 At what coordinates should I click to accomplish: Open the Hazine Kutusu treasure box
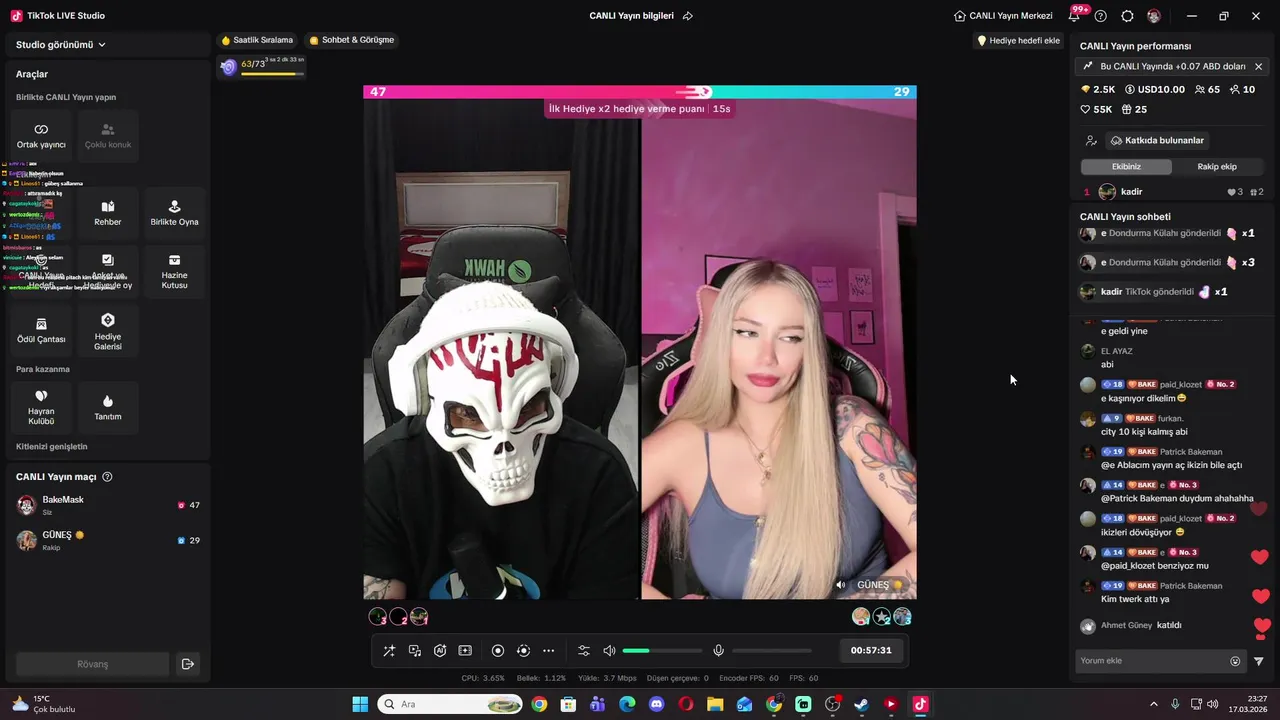tap(174, 271)
